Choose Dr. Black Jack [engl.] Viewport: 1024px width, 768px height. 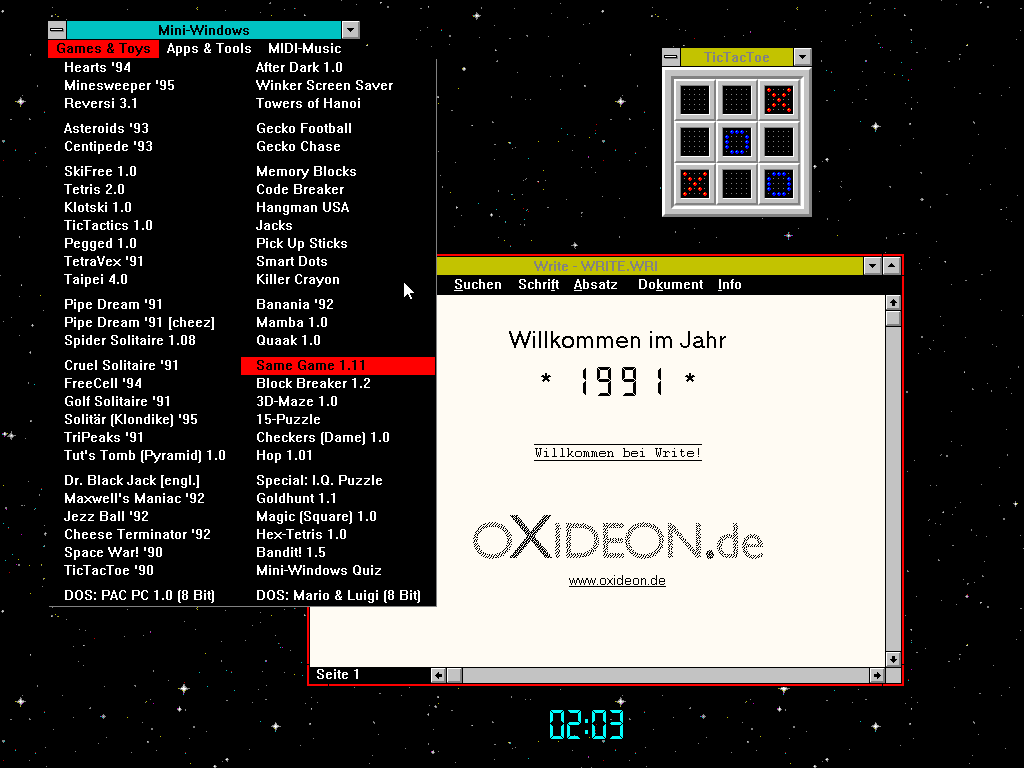pos(131,481)
